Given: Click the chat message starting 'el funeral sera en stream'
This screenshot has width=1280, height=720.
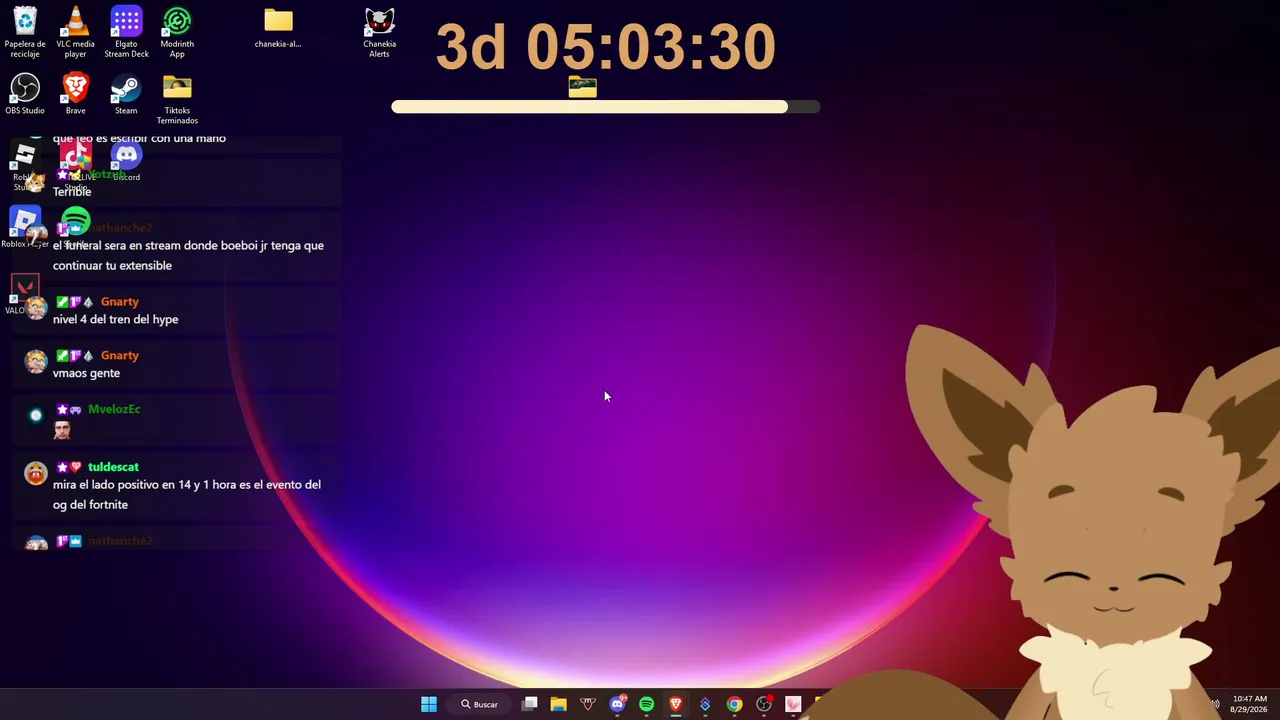Looking at the screenshot, I should pyautogui.click(x=188, y=255).
